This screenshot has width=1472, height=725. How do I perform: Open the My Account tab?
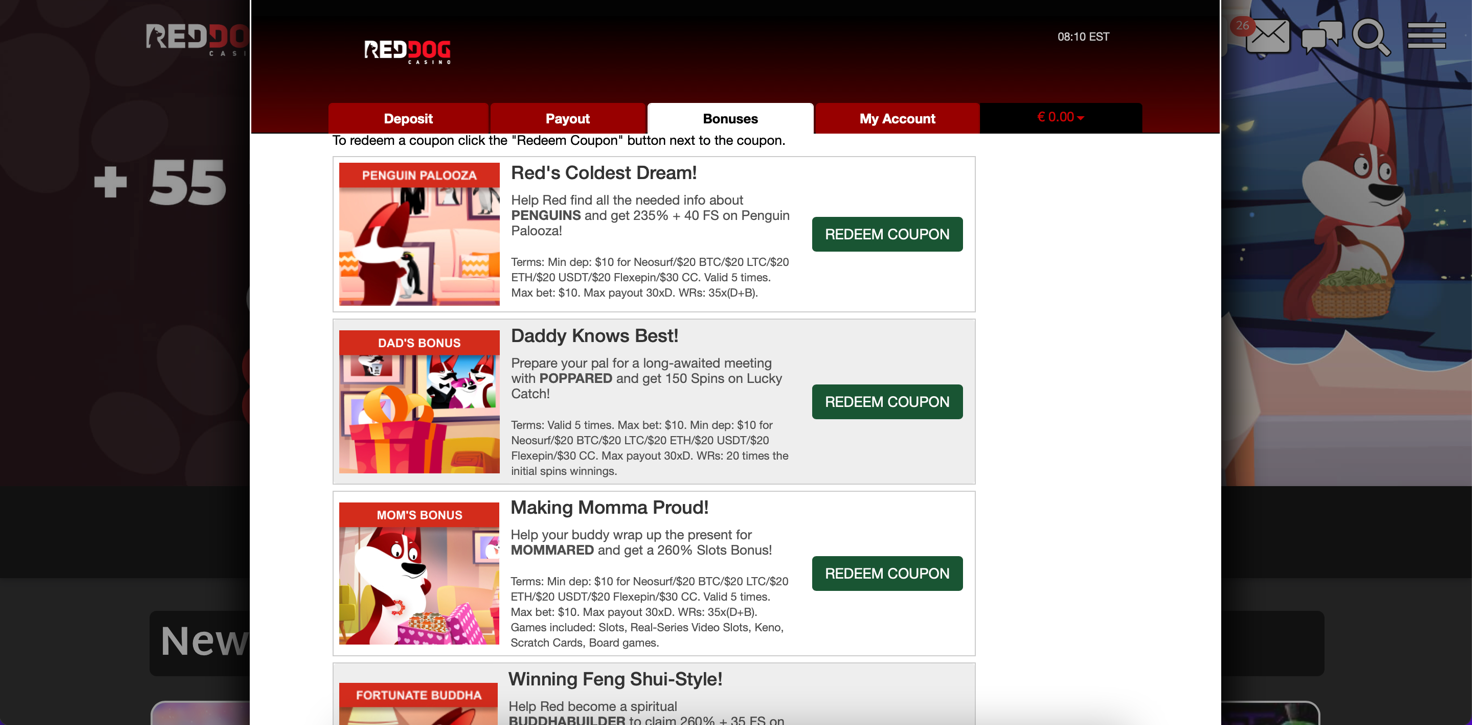pyautogui.click(x=897, y=118)
